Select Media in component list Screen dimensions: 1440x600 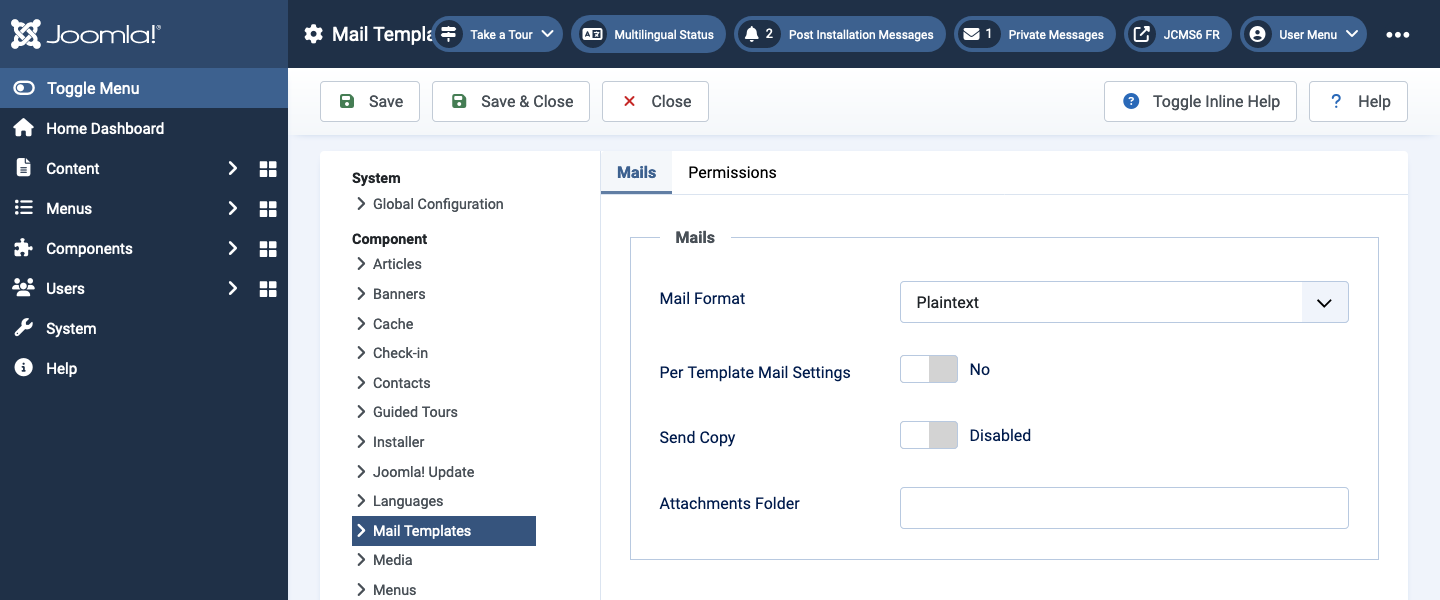tap(392, 560)
